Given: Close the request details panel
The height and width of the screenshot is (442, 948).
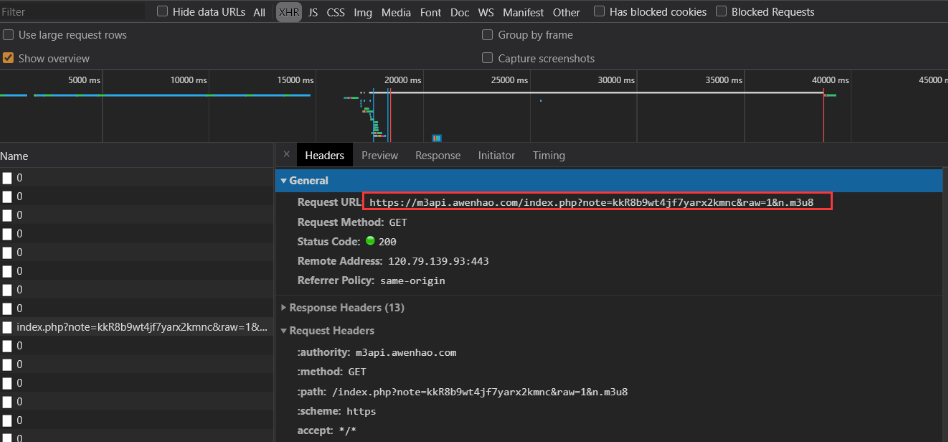Looking at the screenshot, I should [x=286, y=155].
